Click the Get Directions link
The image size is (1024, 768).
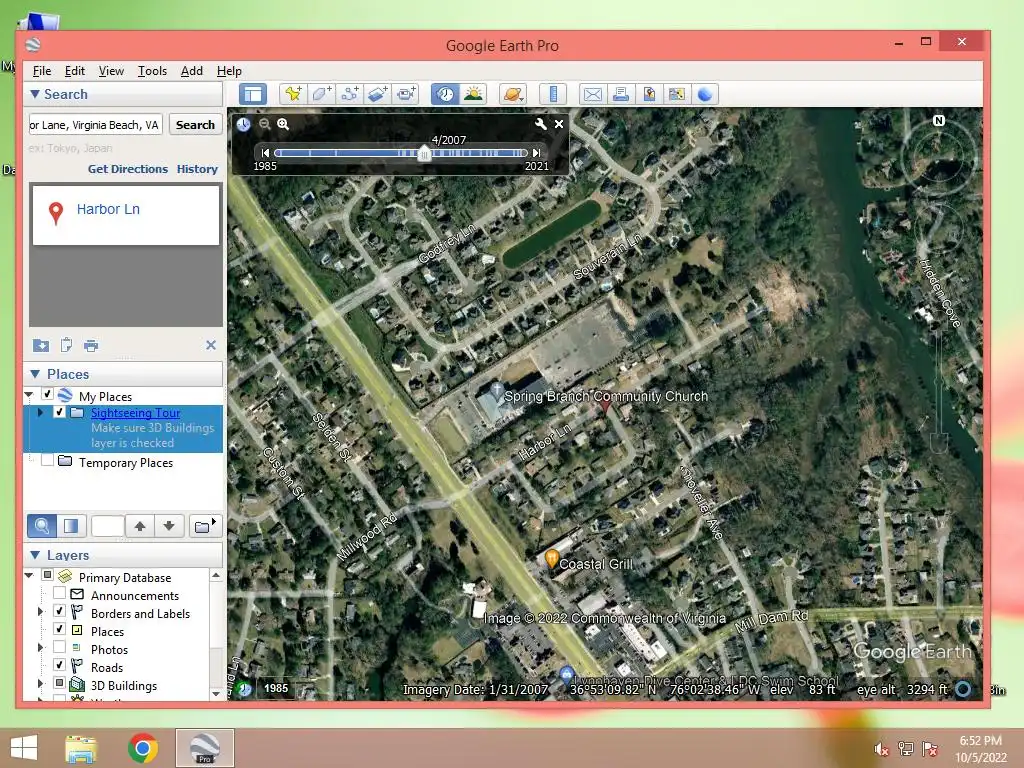pos(128,169)
